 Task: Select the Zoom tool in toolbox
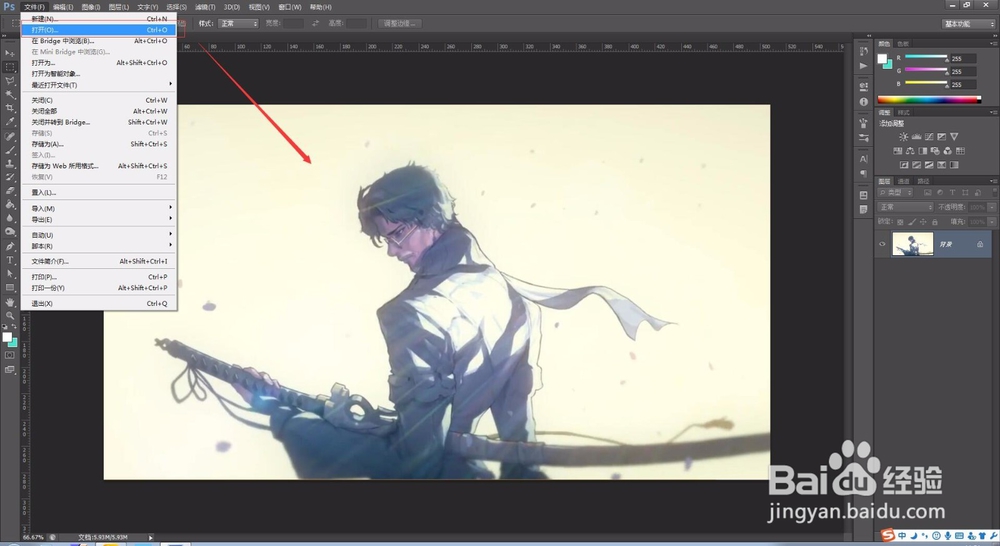pyautogui.click(x=10, y=315)
